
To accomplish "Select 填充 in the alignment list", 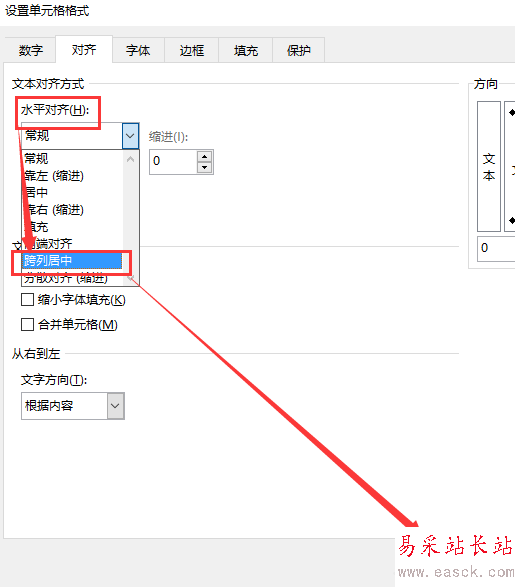I will coord(72,226).
